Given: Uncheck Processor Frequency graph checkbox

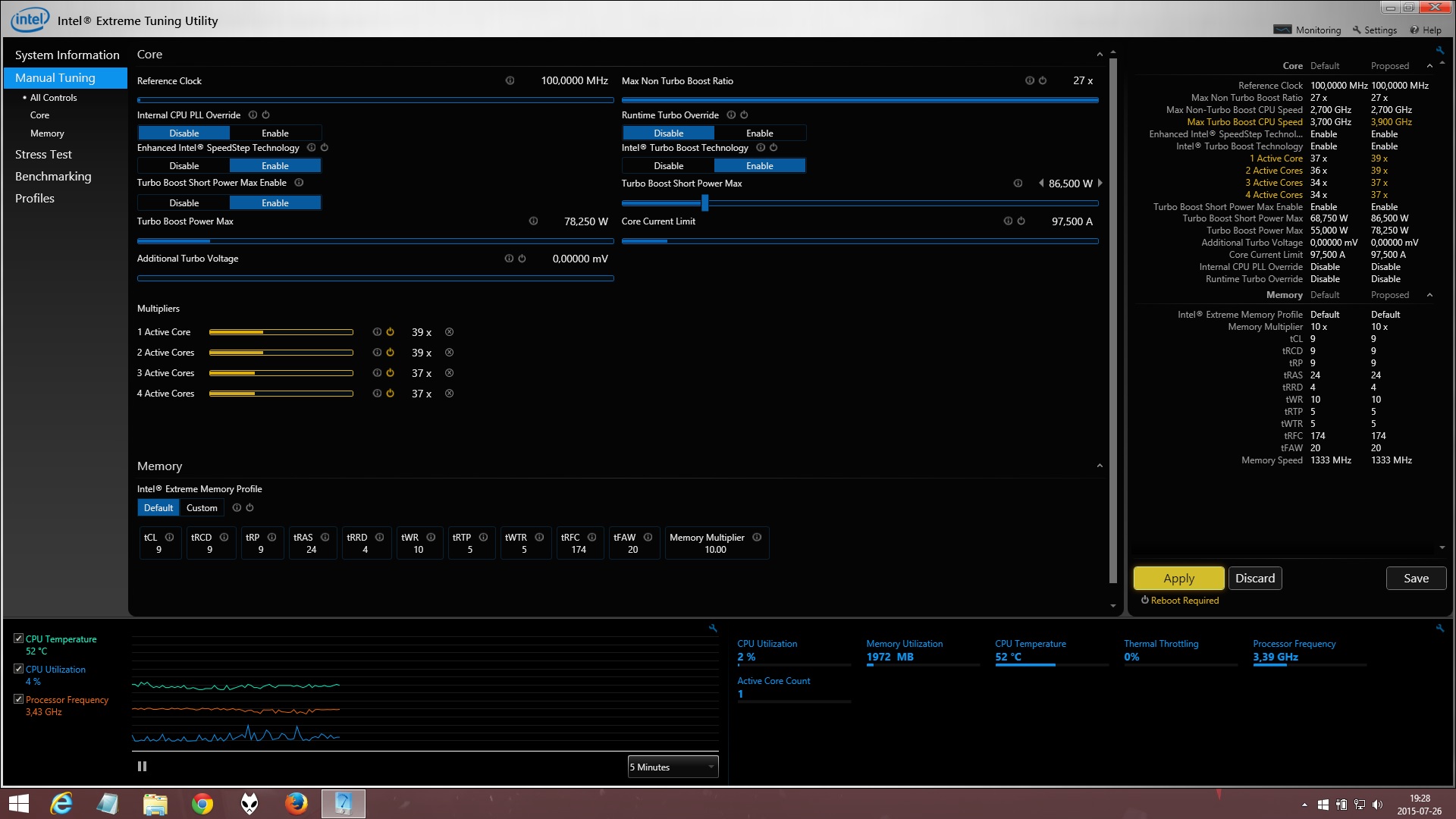Looking at the screenshot, I should click(19, 699).
